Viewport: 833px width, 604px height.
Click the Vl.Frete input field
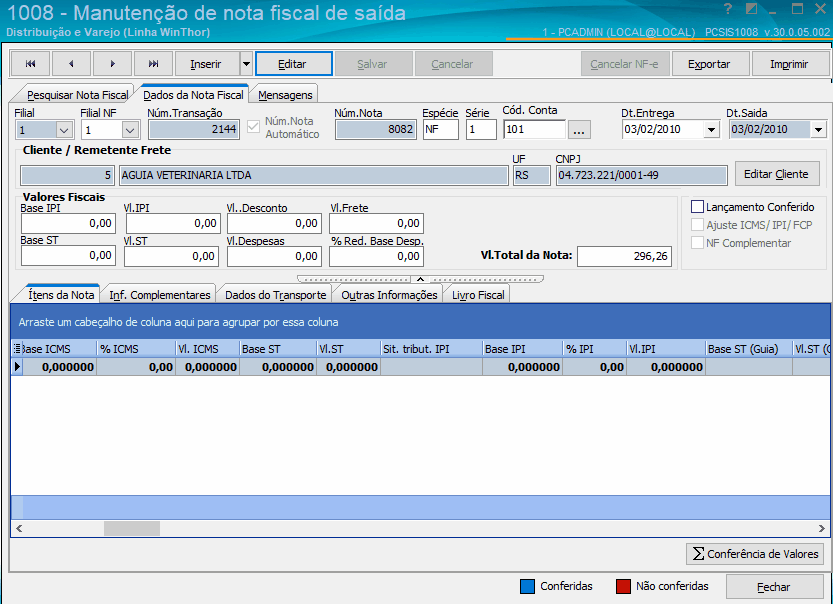[376, 223]
